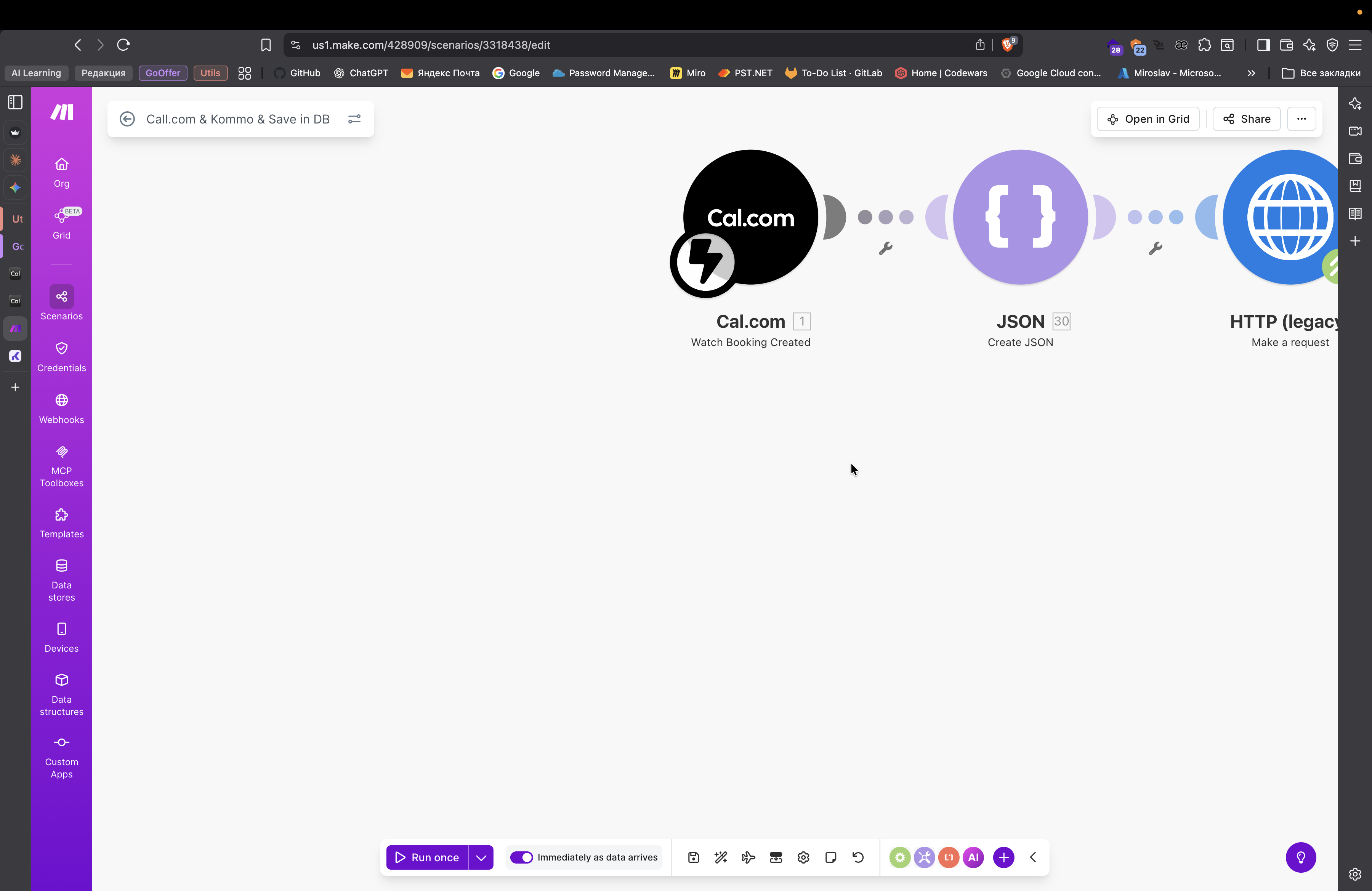Expand the bookmarks overflow chevron

click(x=1251, y=73)
